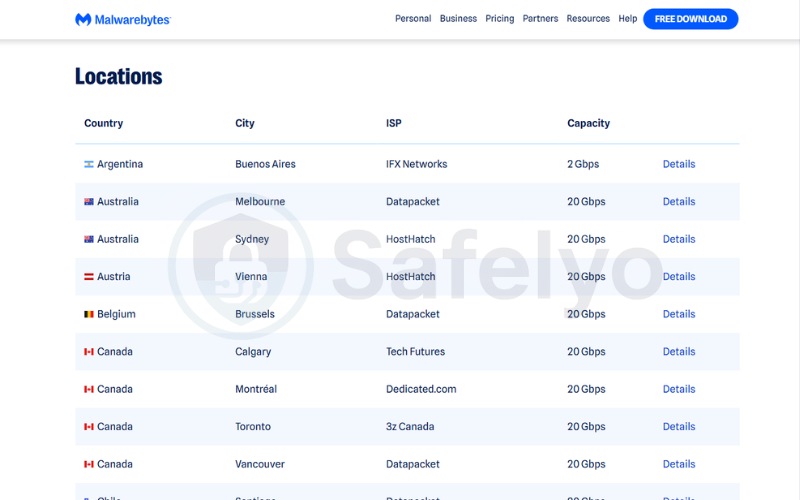Screen dimensions: 800x500
Task: Select HostHatch in the Sydney row
Action: pos(411,239)
